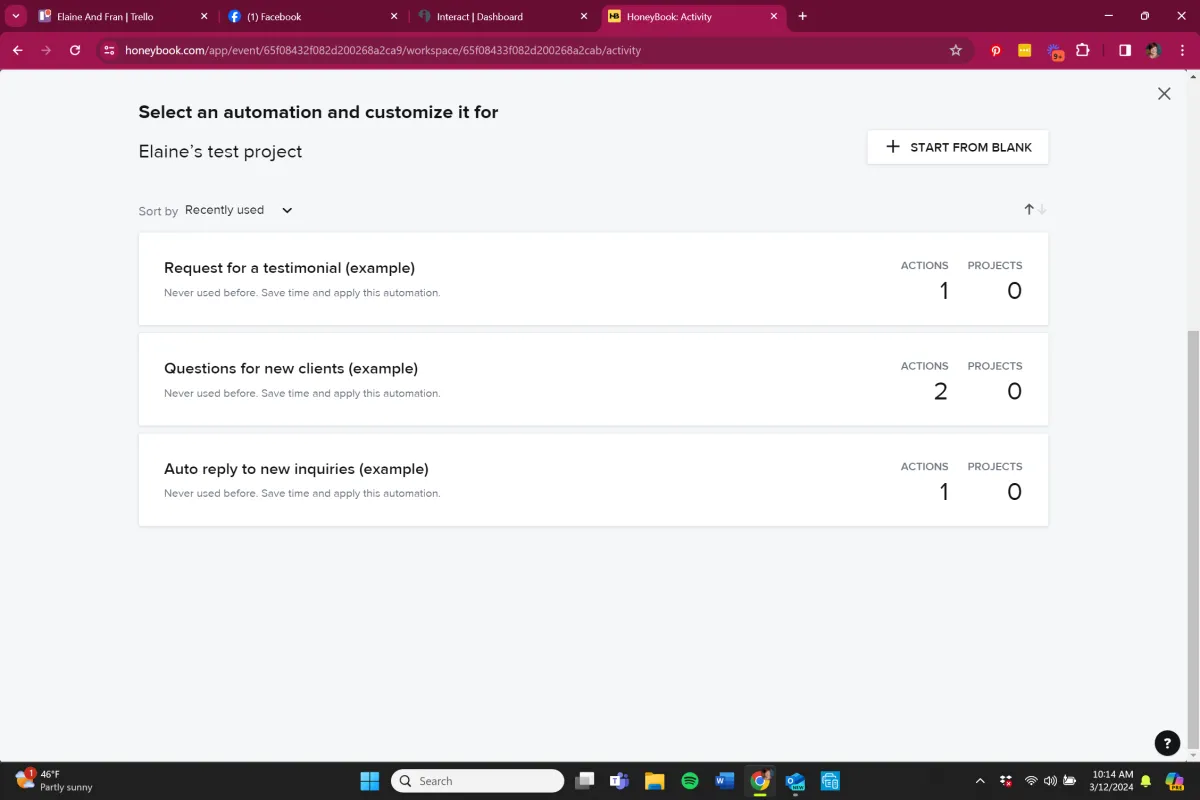This screenshot has width=1200, height=800.
Task: Open the Extensions puzzle menu
Action: (1083, 50)
